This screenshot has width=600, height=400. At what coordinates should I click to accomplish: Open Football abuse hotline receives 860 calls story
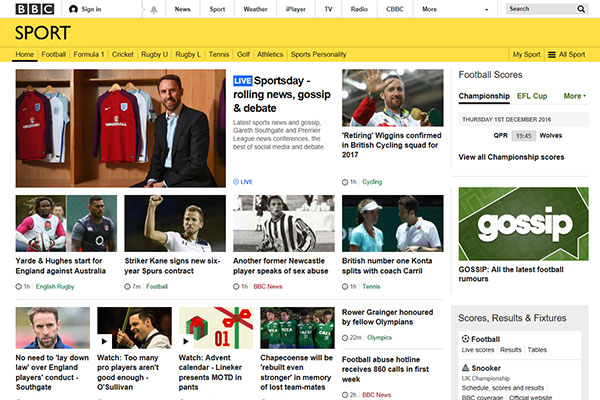pyautogui.click(x=385, y=369)
